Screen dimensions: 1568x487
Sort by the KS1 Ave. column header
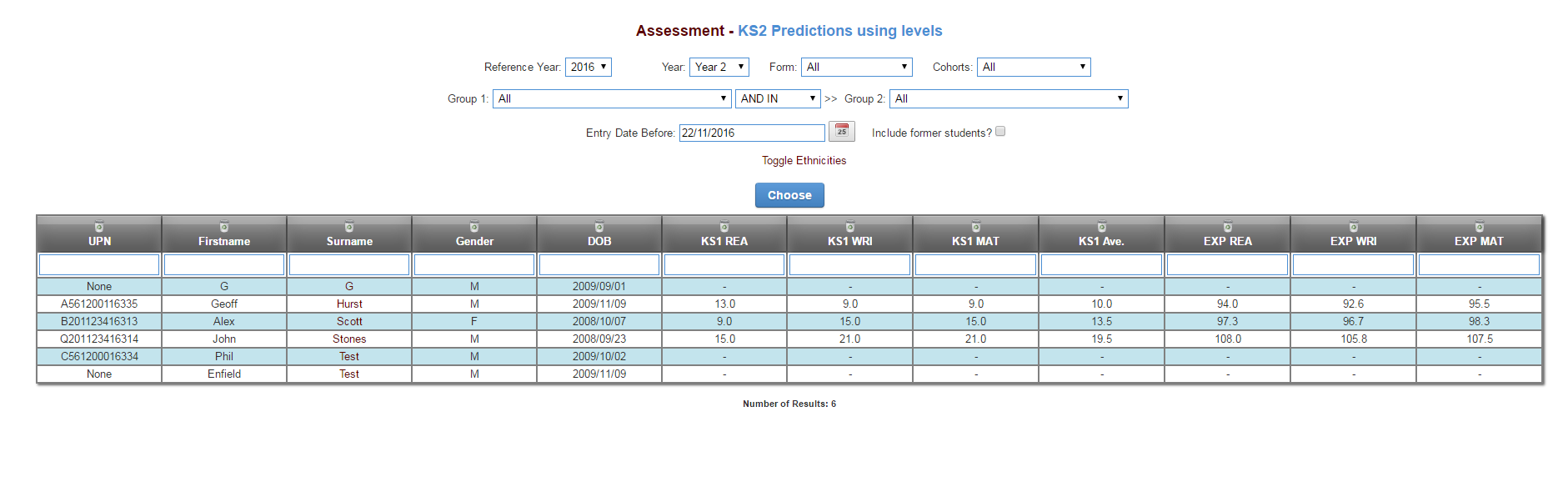point(1101,241)
